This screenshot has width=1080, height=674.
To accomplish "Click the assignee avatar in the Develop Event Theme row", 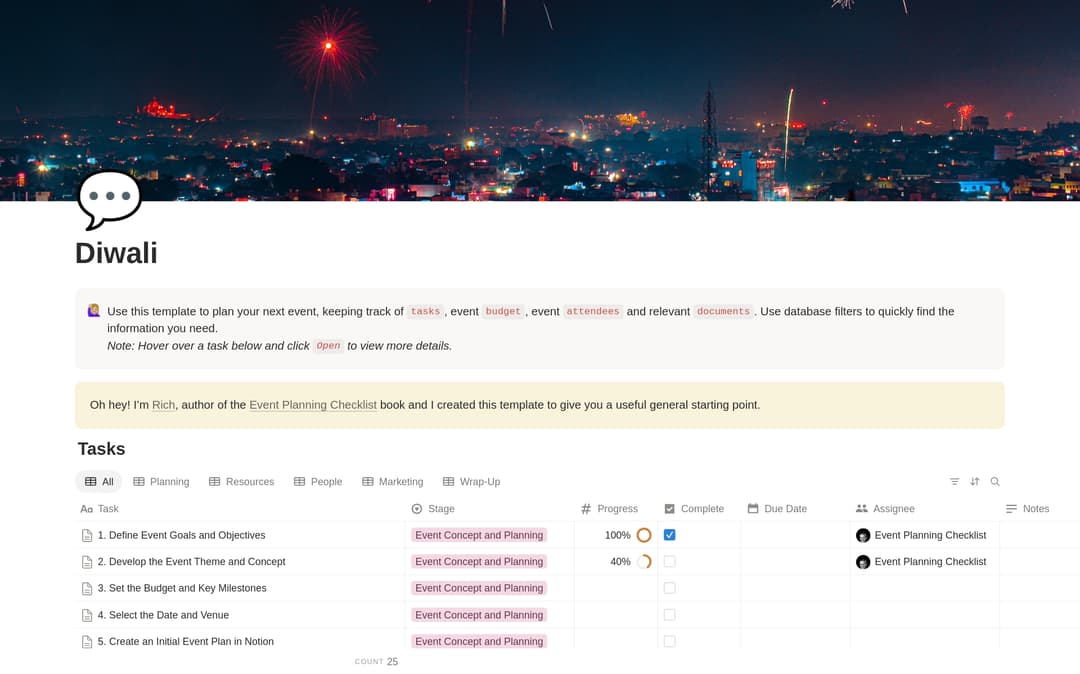I will pyautogui.click(x=862, y=562).
